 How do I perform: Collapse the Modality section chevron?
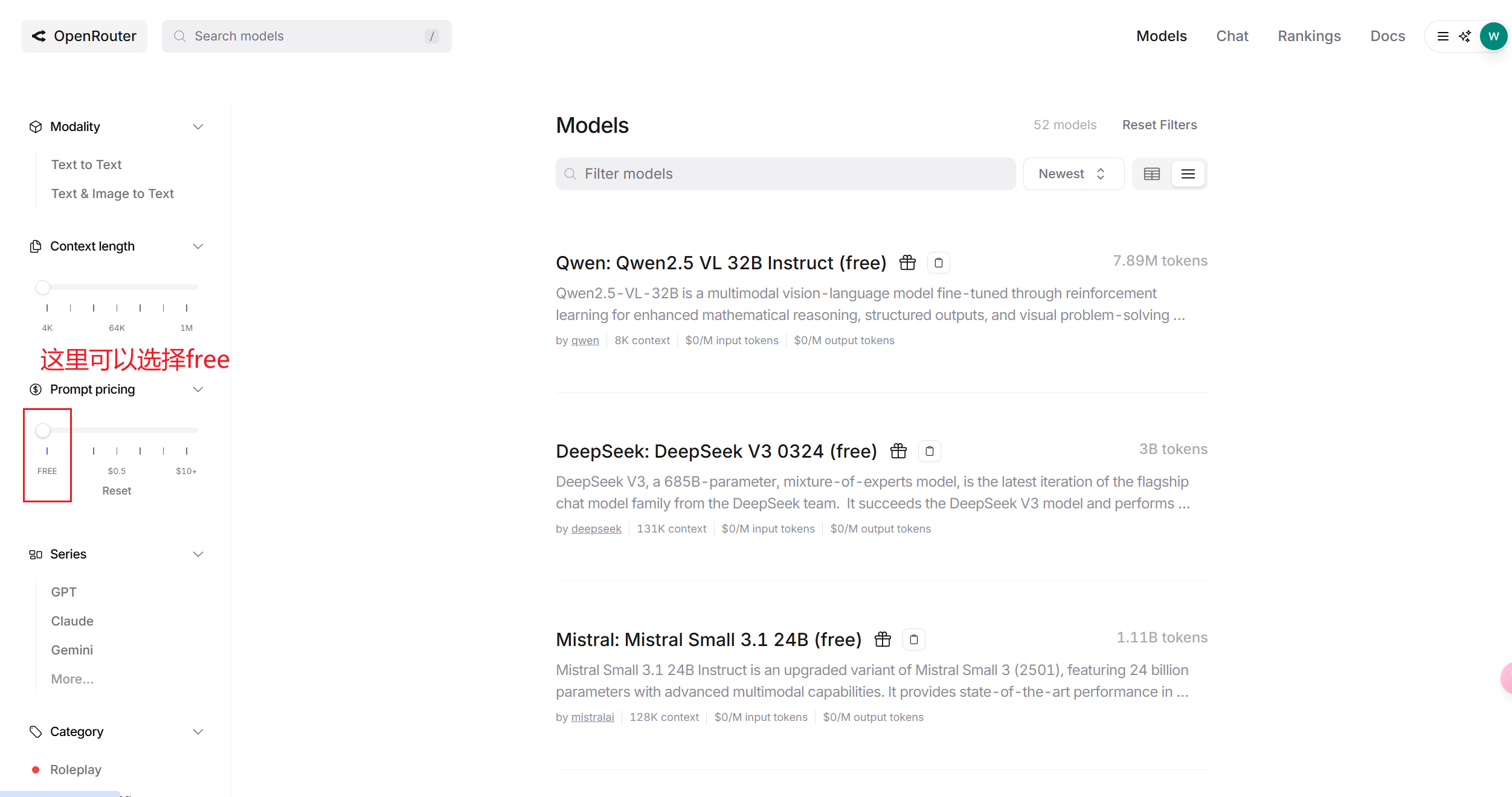click(x=198, y=127)
